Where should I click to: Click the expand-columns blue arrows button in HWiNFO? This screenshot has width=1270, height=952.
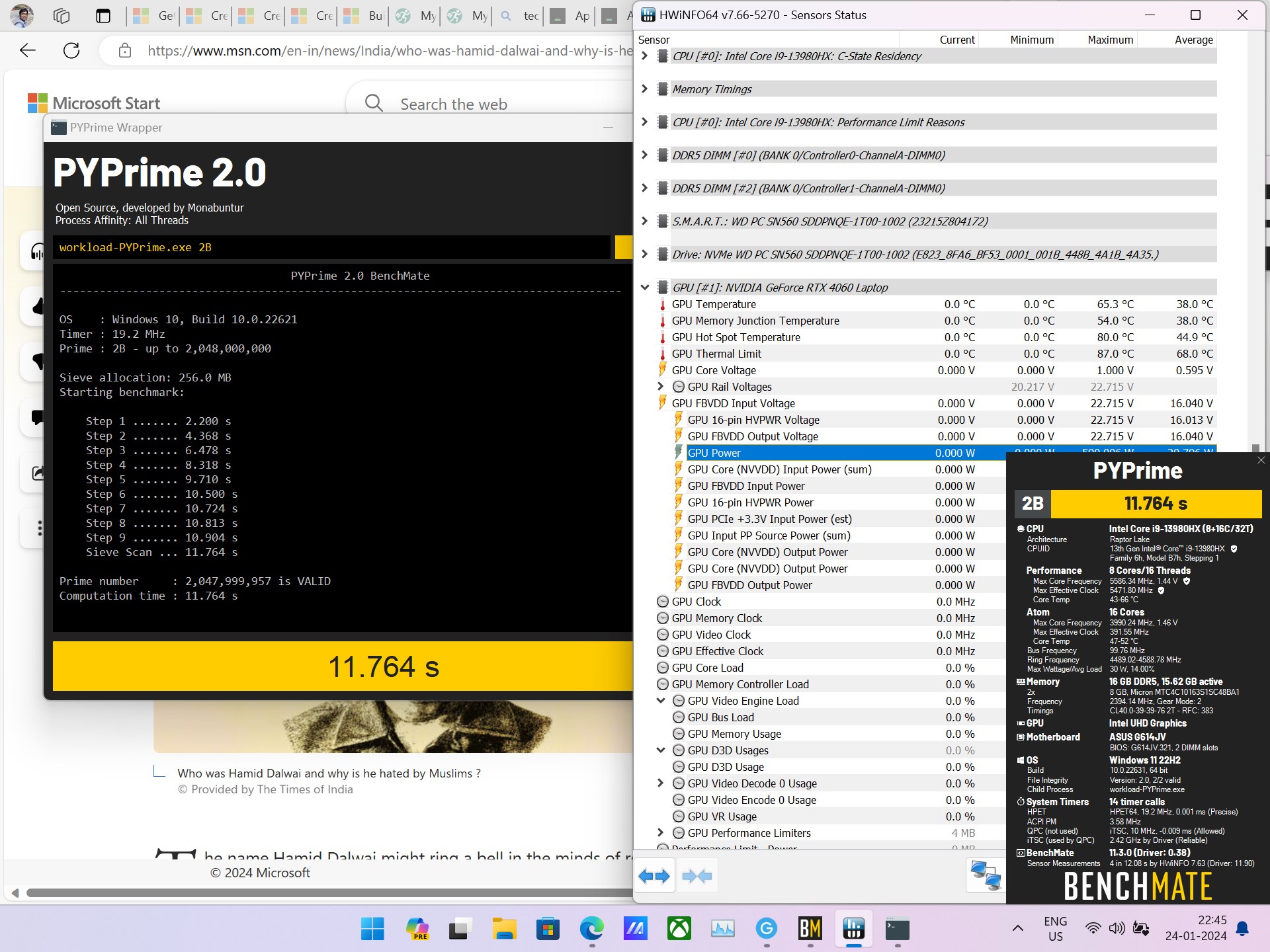pos(654,877)
